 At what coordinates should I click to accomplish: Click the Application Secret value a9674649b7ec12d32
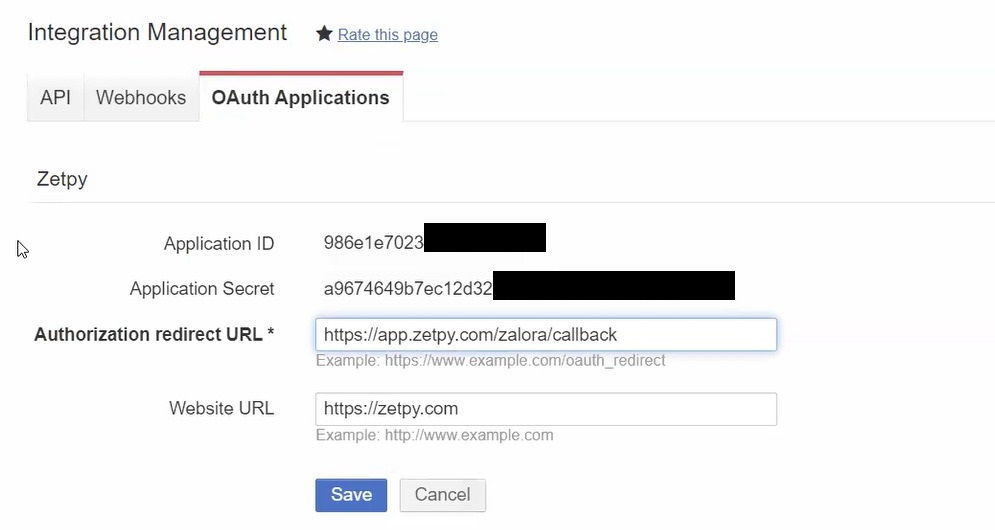click(x=407, y=289)
